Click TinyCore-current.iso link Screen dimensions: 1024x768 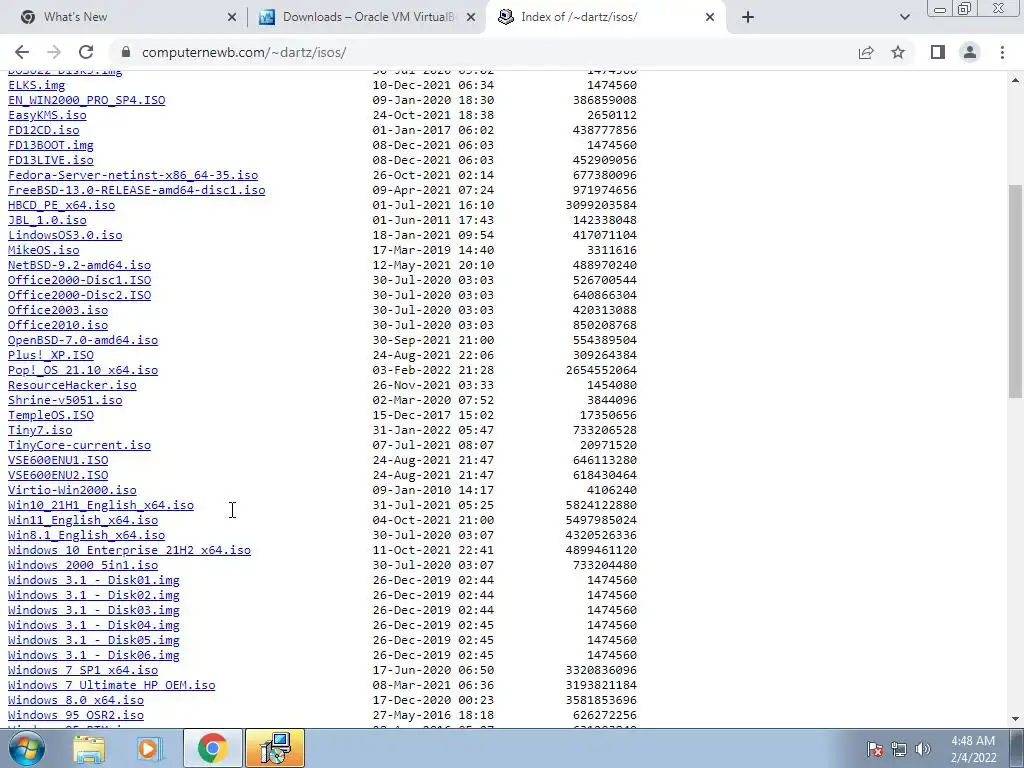[x=80, y=445]
